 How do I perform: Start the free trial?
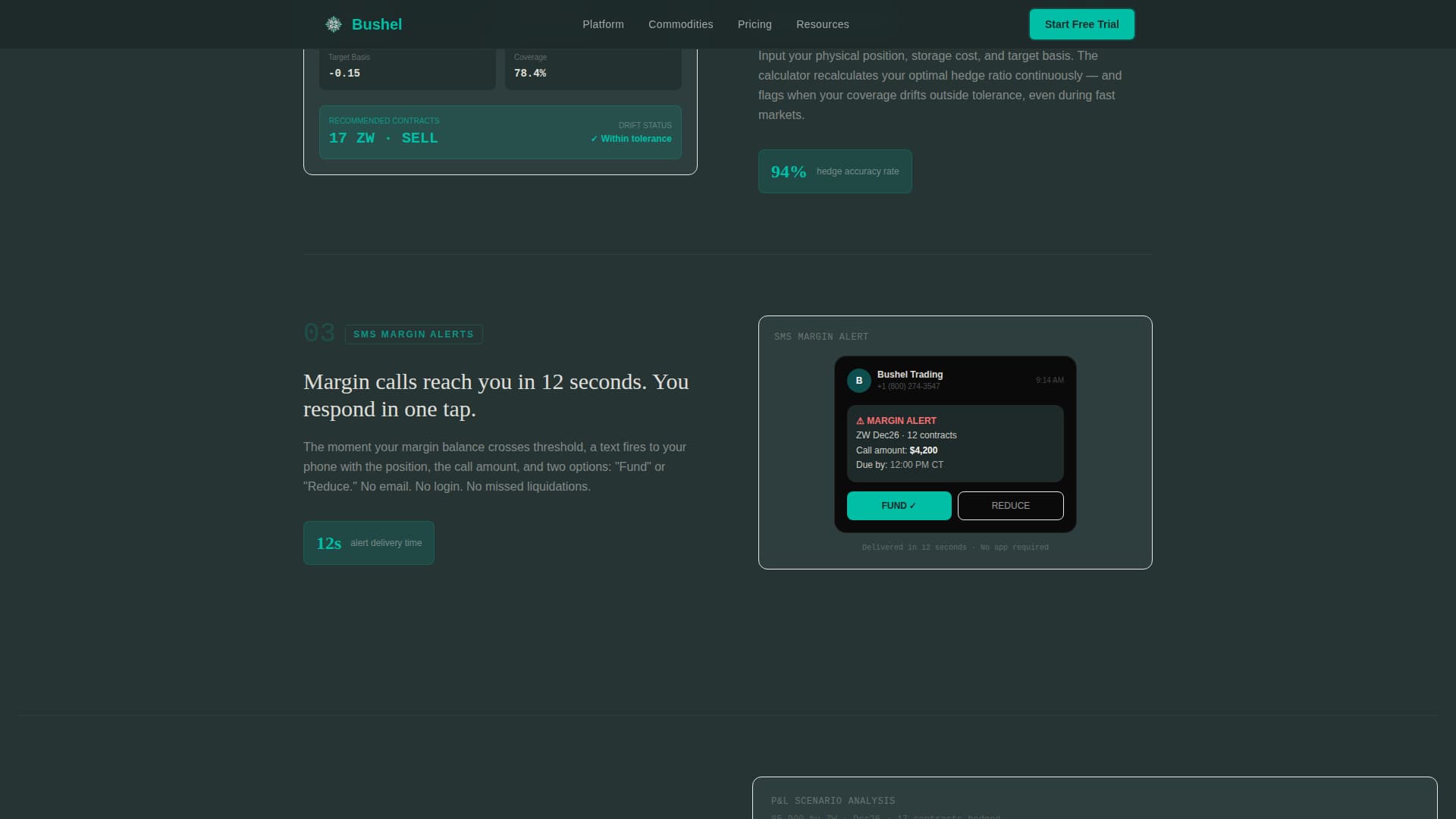pyautogui.click(x=1081, y=24)
